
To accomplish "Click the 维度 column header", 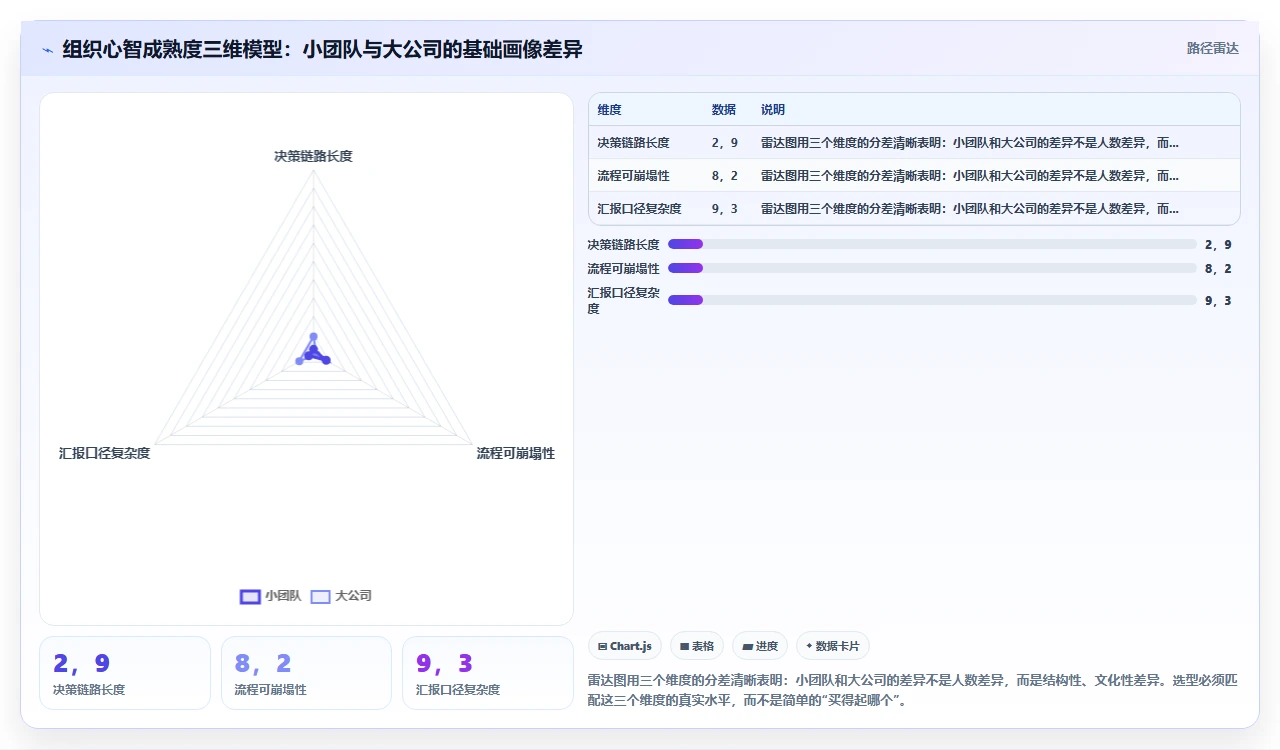I will 609,110.
